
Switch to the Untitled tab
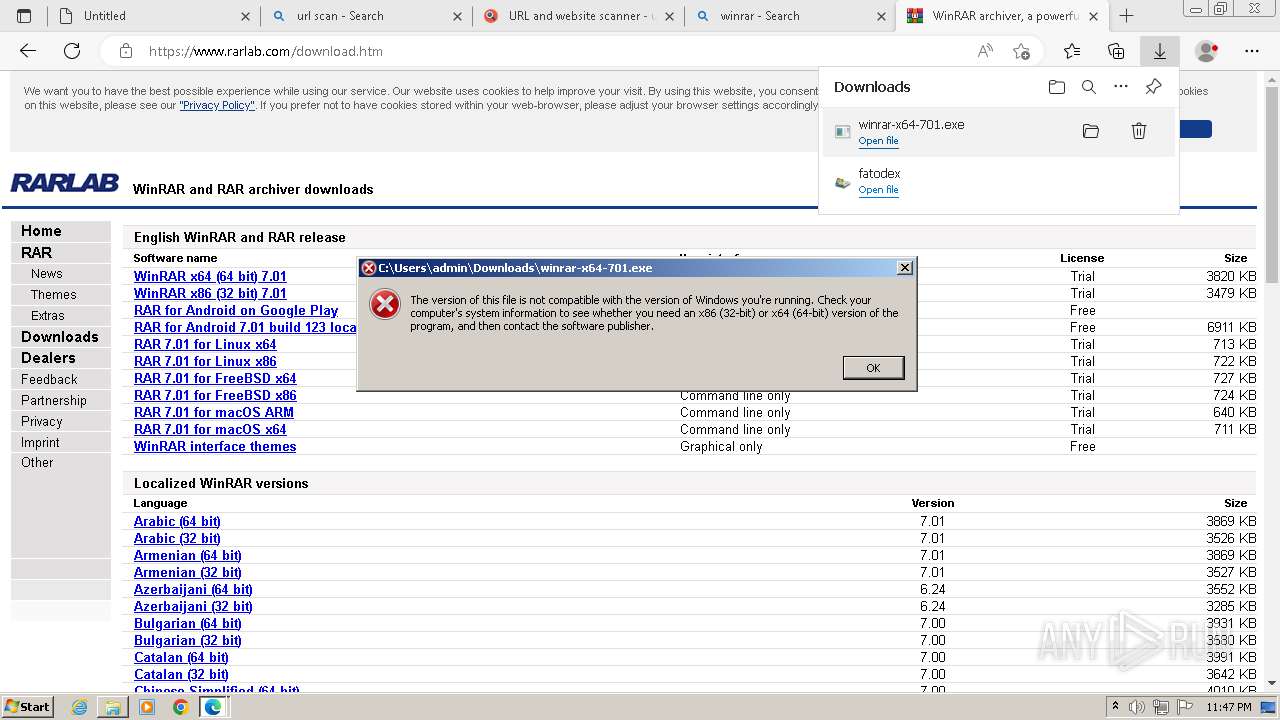tap(153, 16)
